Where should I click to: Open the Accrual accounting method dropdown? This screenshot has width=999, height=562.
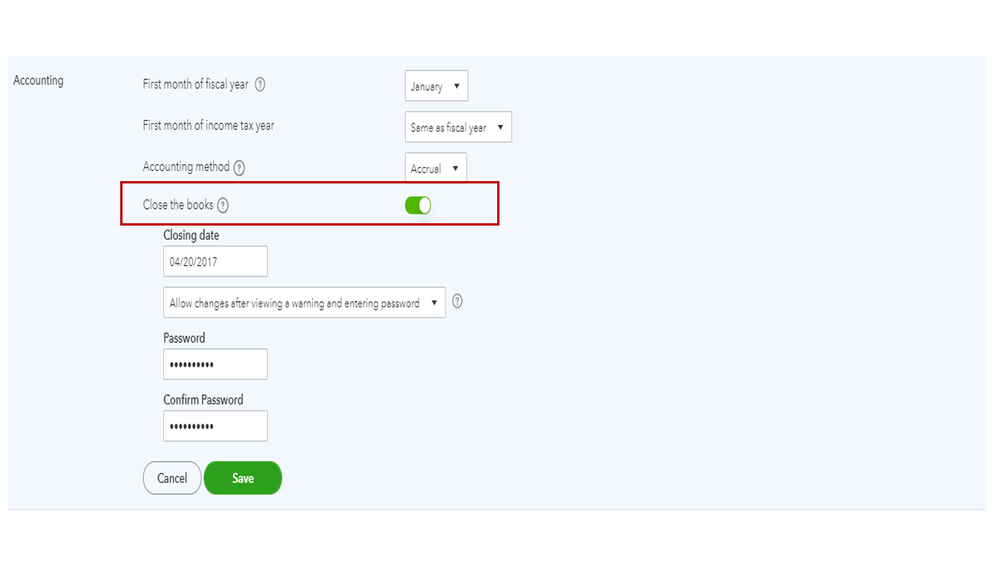click(x=436, y=168)
